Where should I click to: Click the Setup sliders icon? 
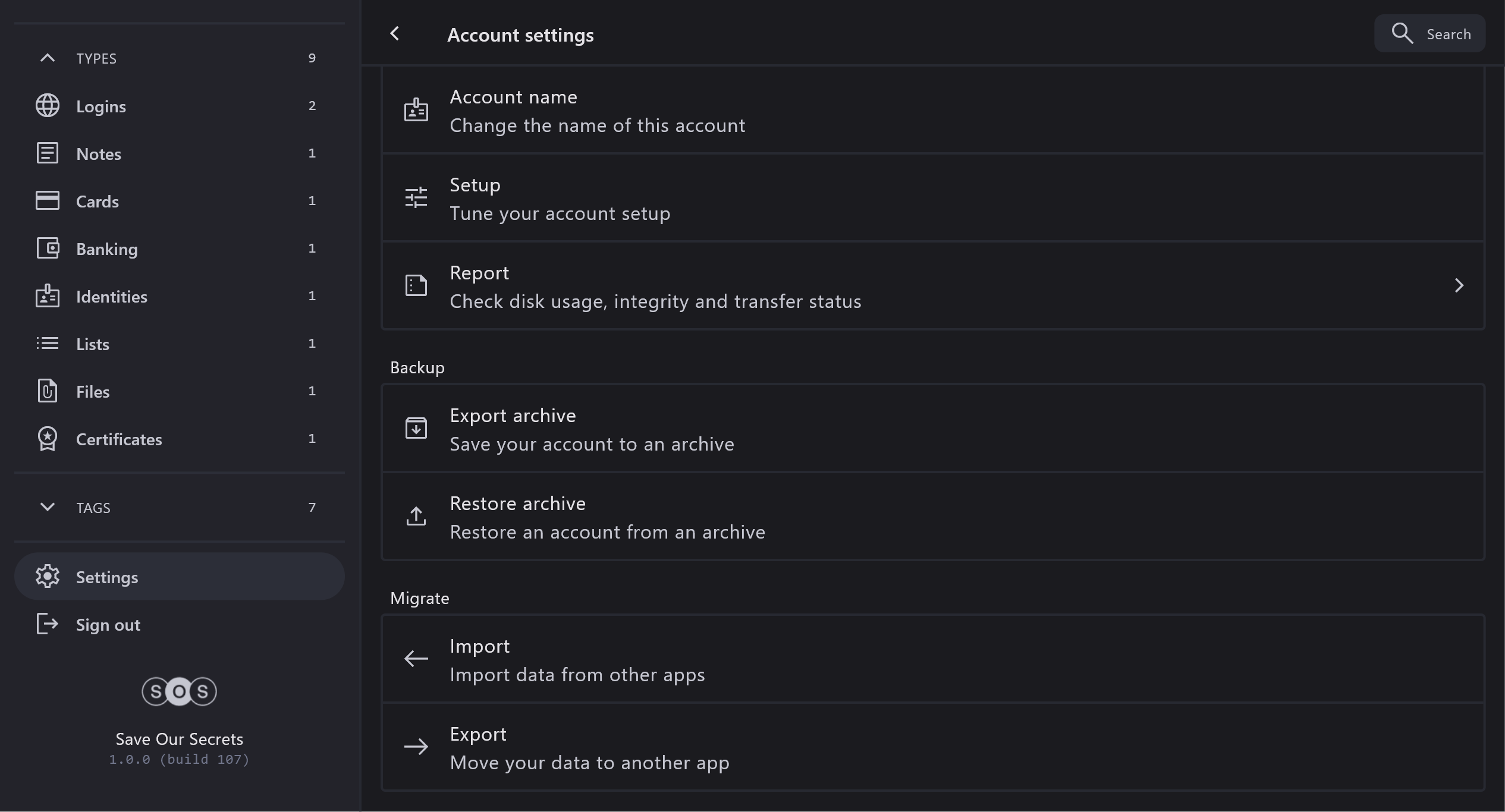[x=416, y=197]
